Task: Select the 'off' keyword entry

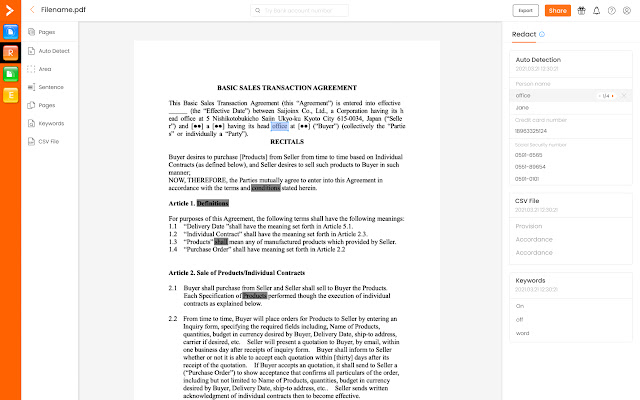Action: tap(519, 320)
